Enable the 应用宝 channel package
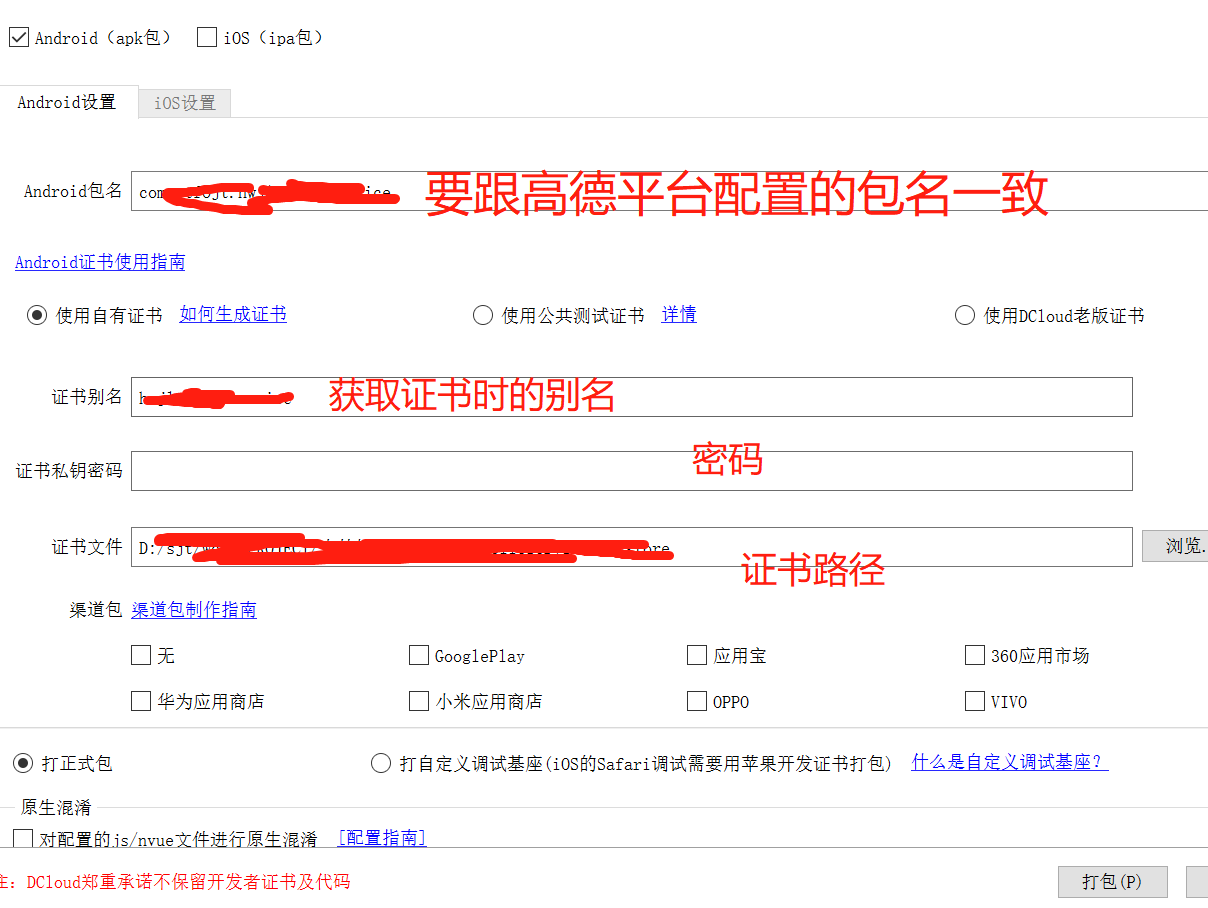Image resolution: width=1208 pixels, height=908 pixels. pos(697,655)
